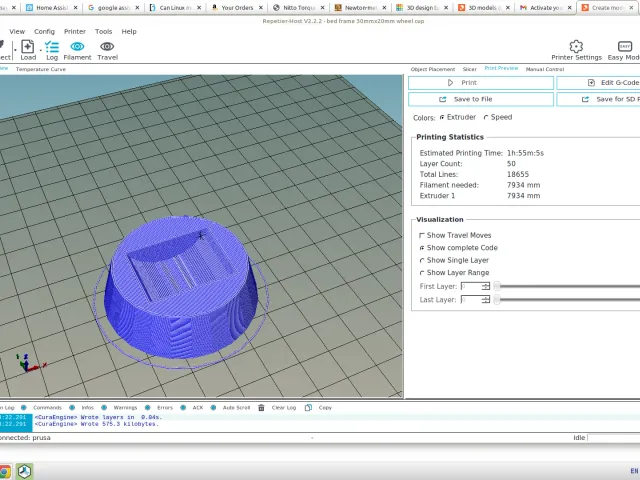
Task: Toggle the Log view icon
Action: [52, 47]
